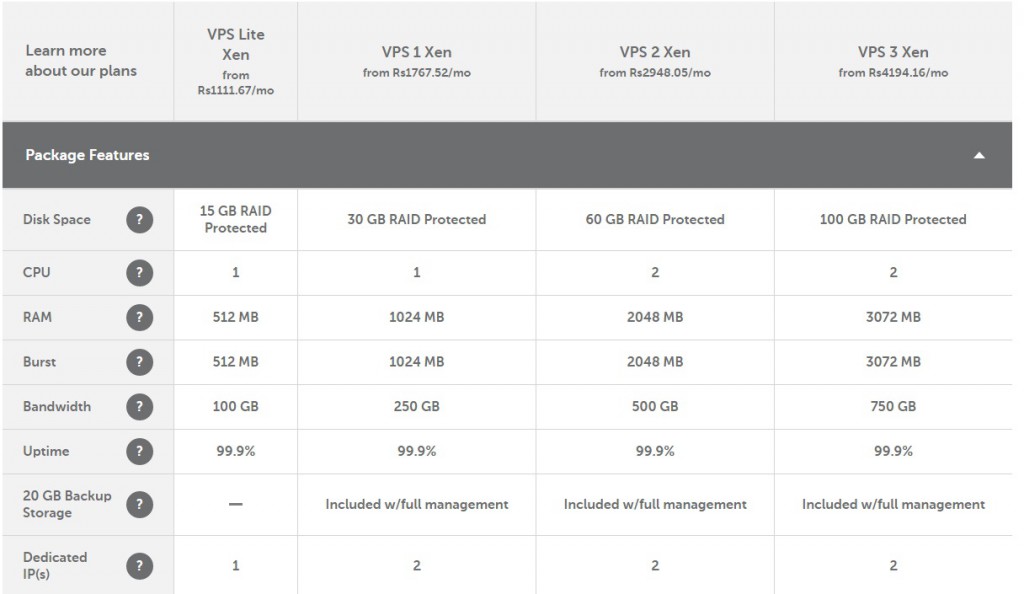Click the 15 GB RAID Protected cell
The height and width of the screenshot is (594, 1024).
(x=236, y=220)
